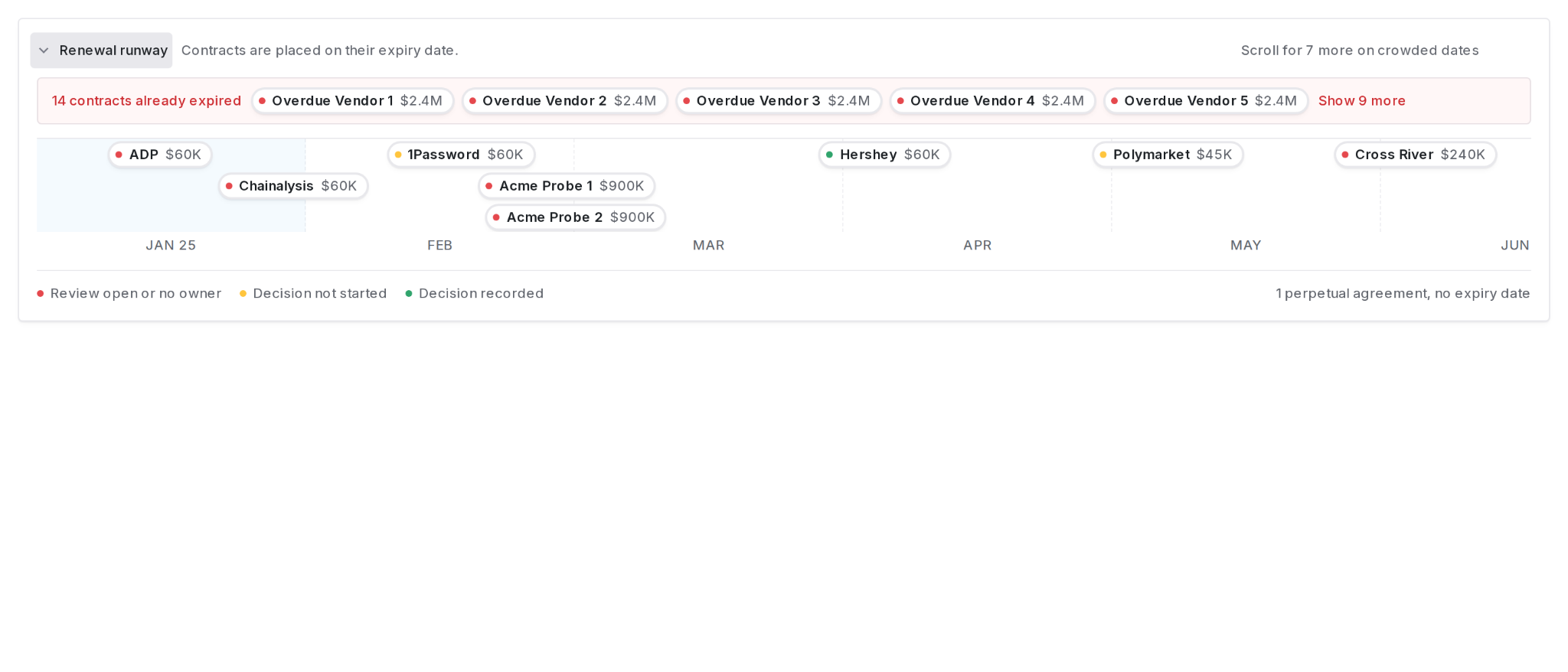Click the MAY month label
Screen dimensions: 1568x672
pyautogui.click(x=1246, y=246)
